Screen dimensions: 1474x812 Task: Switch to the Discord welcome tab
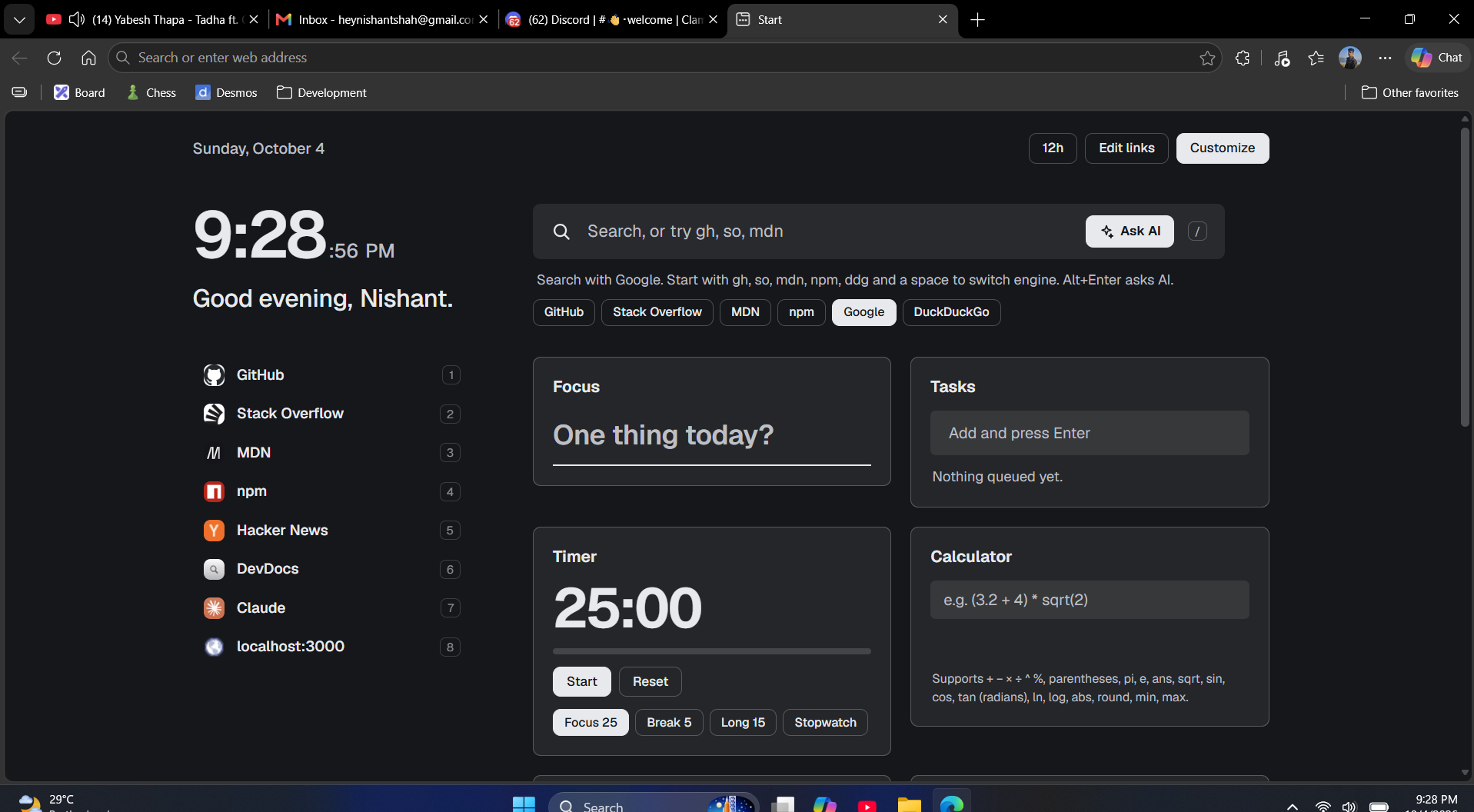coord(612,19)
